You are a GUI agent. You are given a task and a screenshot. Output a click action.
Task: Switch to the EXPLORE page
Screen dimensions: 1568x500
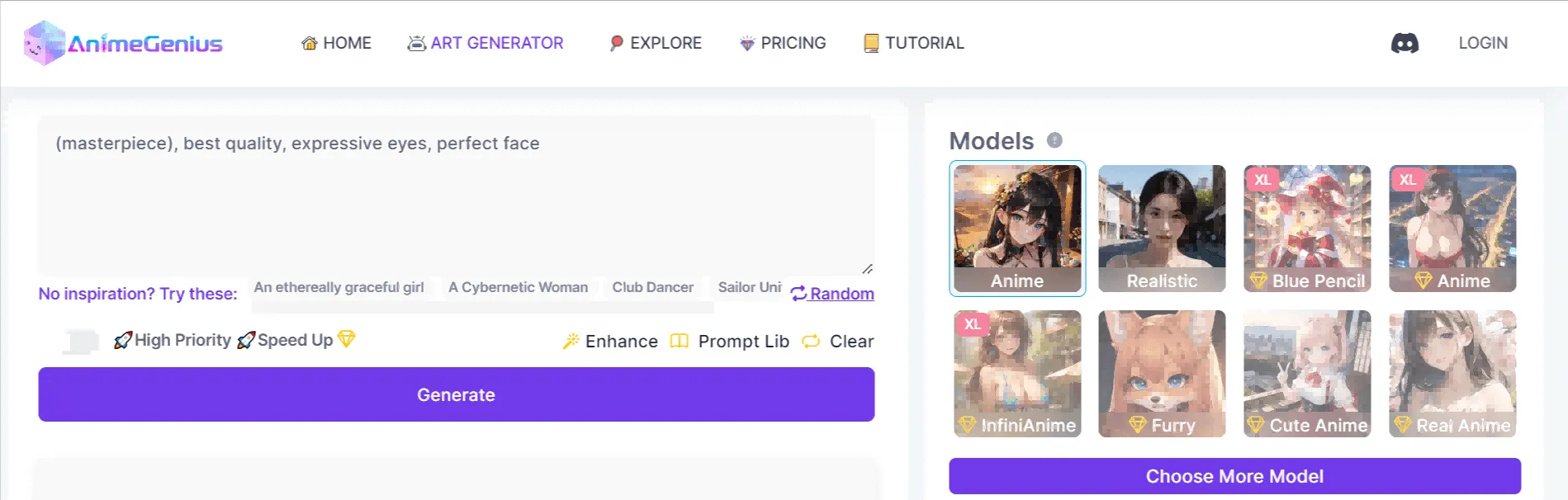(655, 42)
